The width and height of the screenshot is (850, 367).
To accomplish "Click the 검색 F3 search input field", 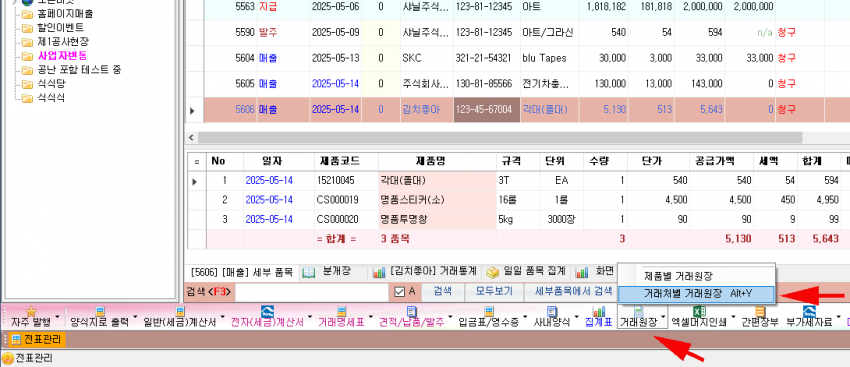I will [312, 292].
